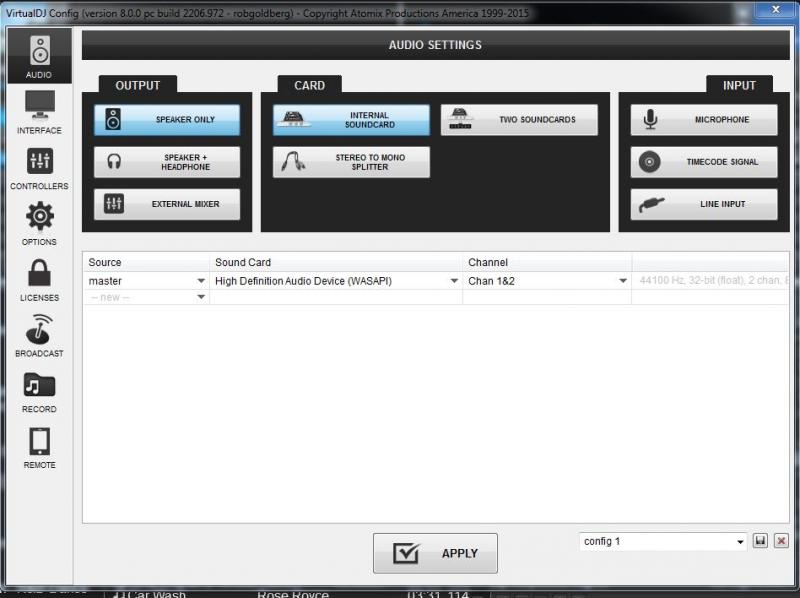800x598 pixels.
Task: Click the 44100 Hz format text
Action: pos(713,280)
